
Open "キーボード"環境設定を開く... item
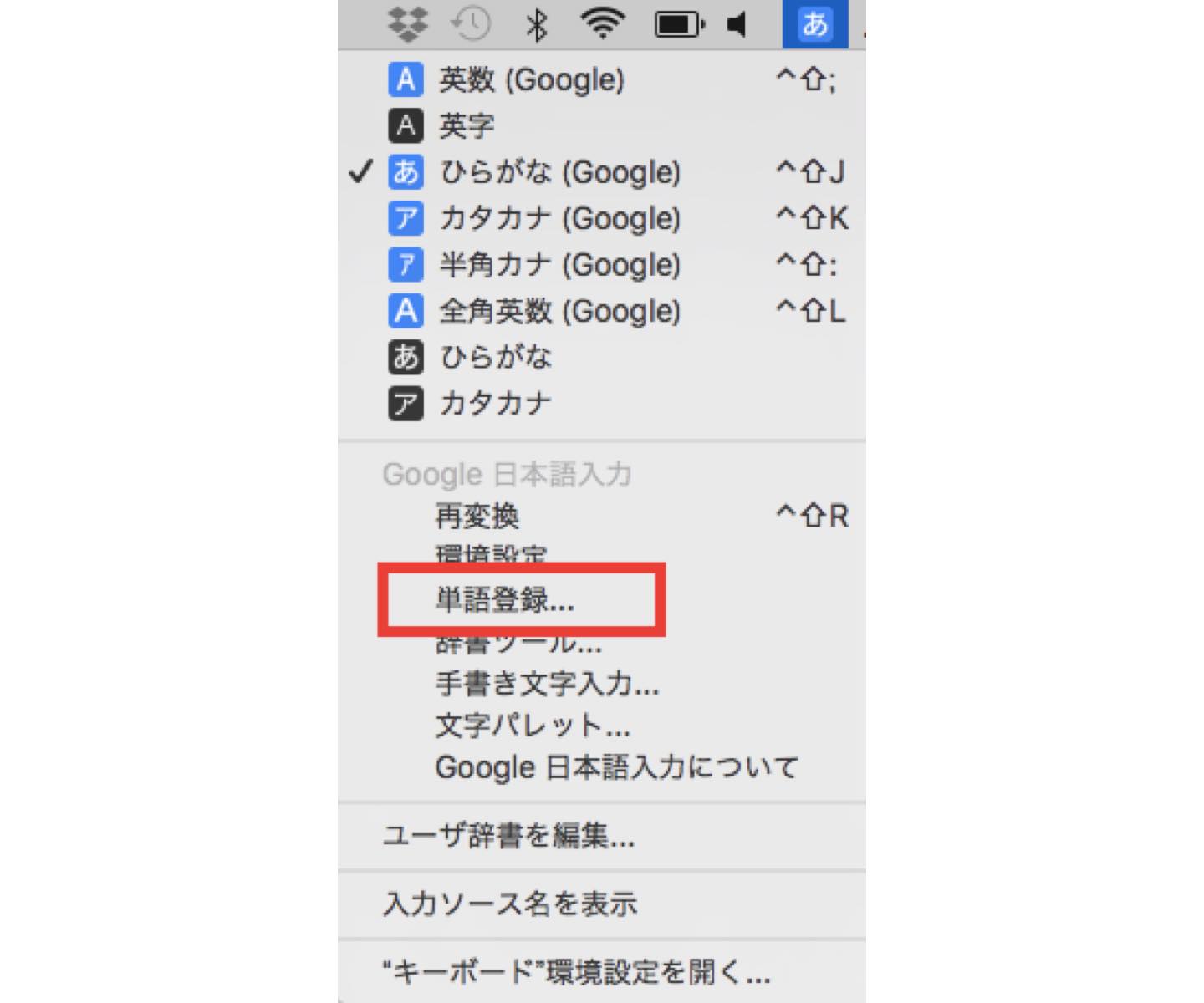click(602, 972)
